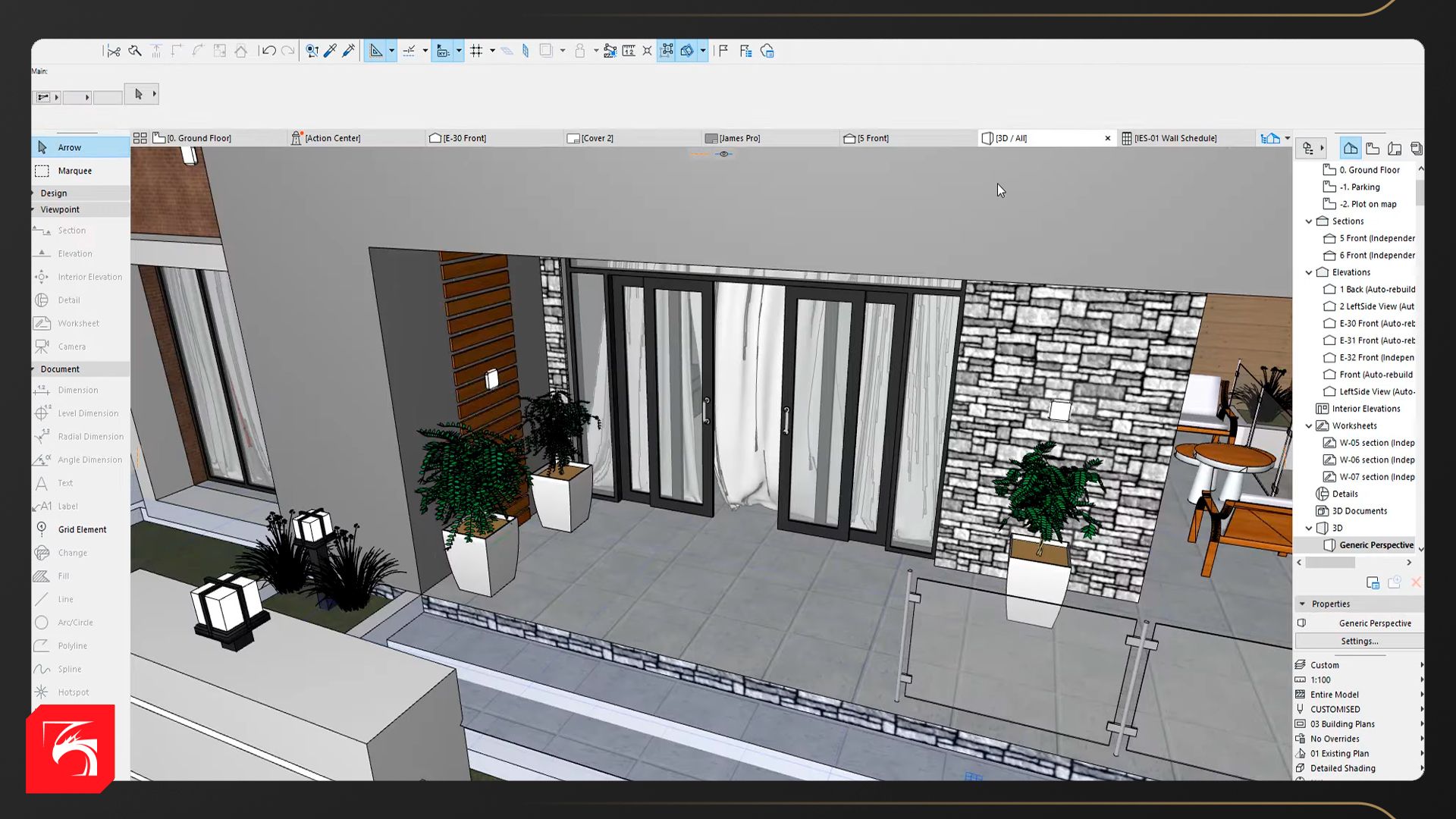Toggle the Guide Lines set-square icon
The image size is (1456, 819).
point(376,51)
